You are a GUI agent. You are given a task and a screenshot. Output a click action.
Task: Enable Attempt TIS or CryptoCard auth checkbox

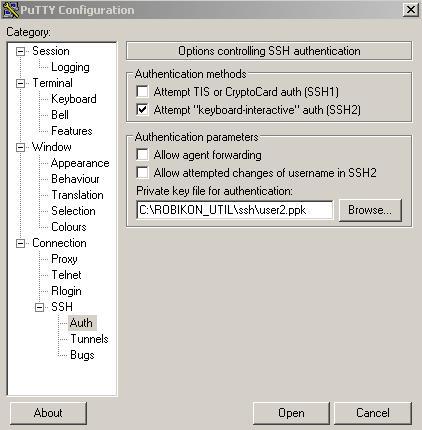point(142,91)
